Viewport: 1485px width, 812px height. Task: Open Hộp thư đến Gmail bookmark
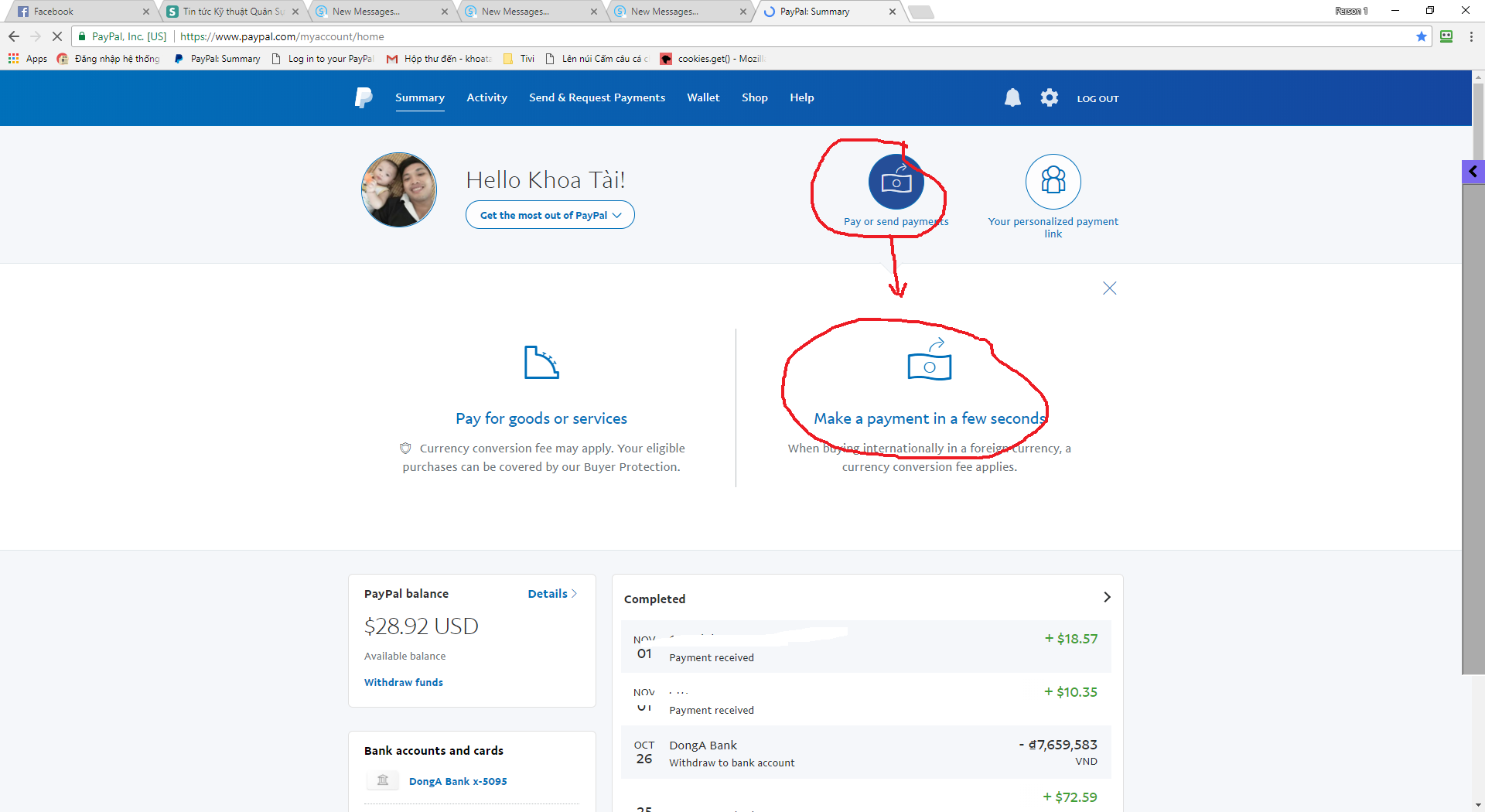pyautogui.click(x=439, y=59)
